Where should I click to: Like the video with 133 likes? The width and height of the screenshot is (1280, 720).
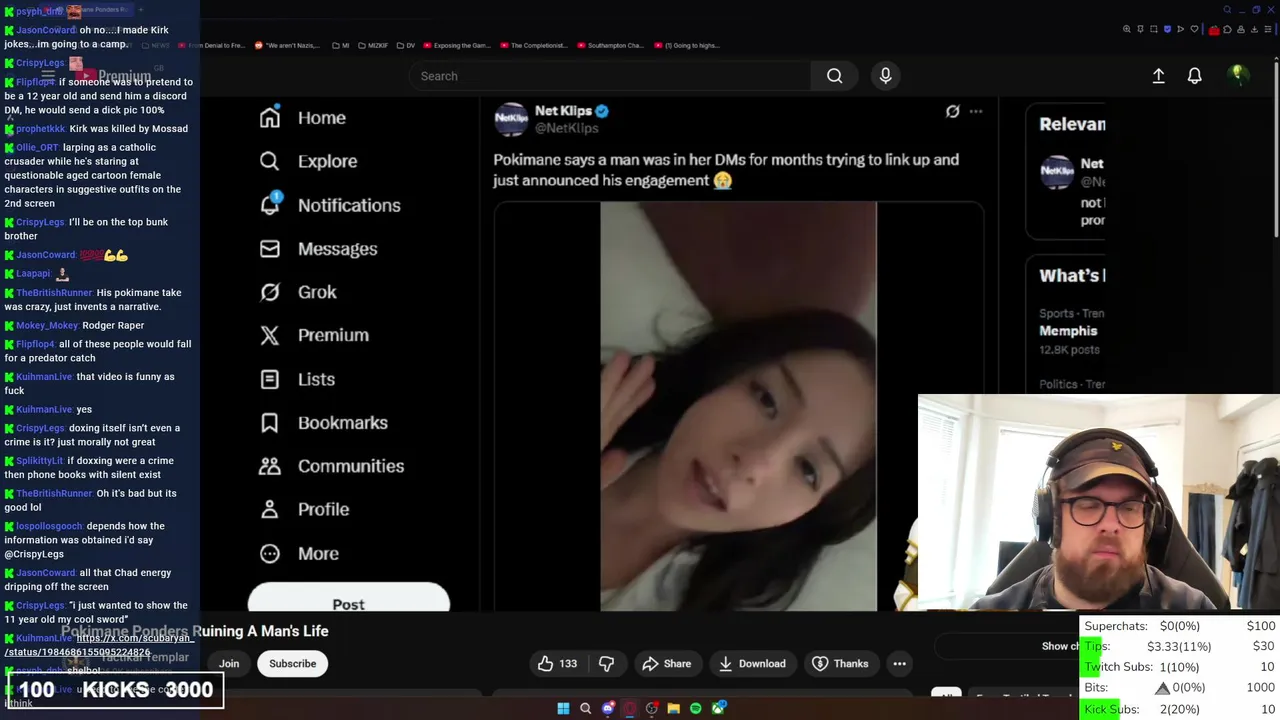pos(557,663)
